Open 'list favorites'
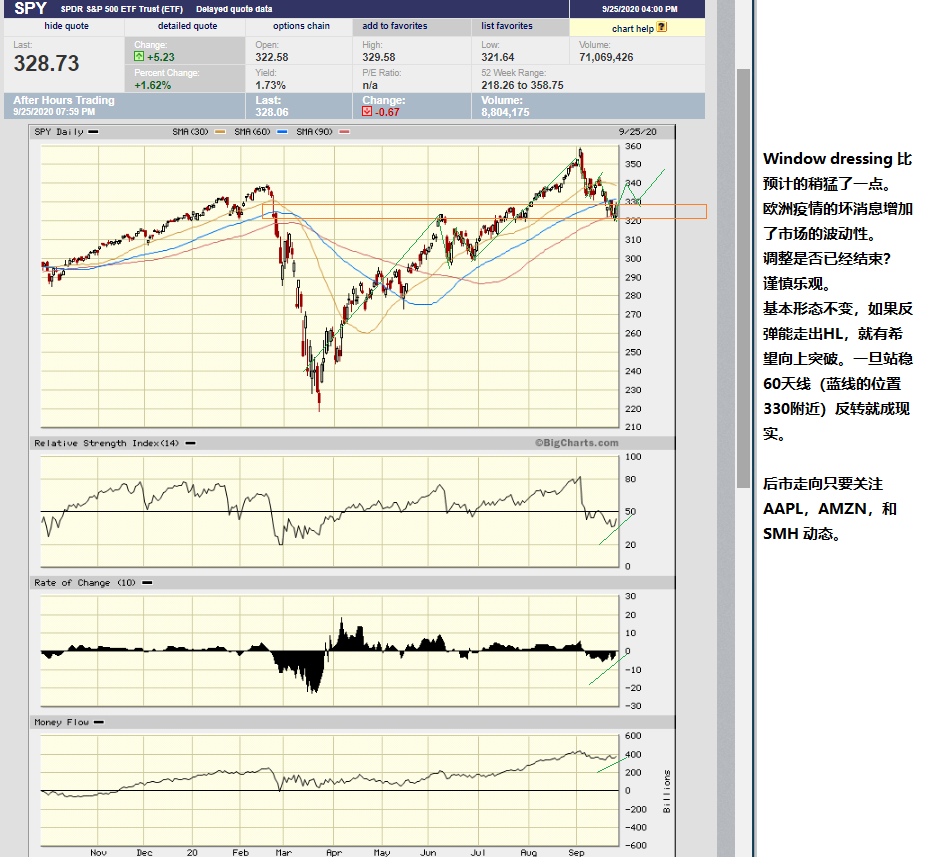931x857 pixels. [x=507, y=26]
